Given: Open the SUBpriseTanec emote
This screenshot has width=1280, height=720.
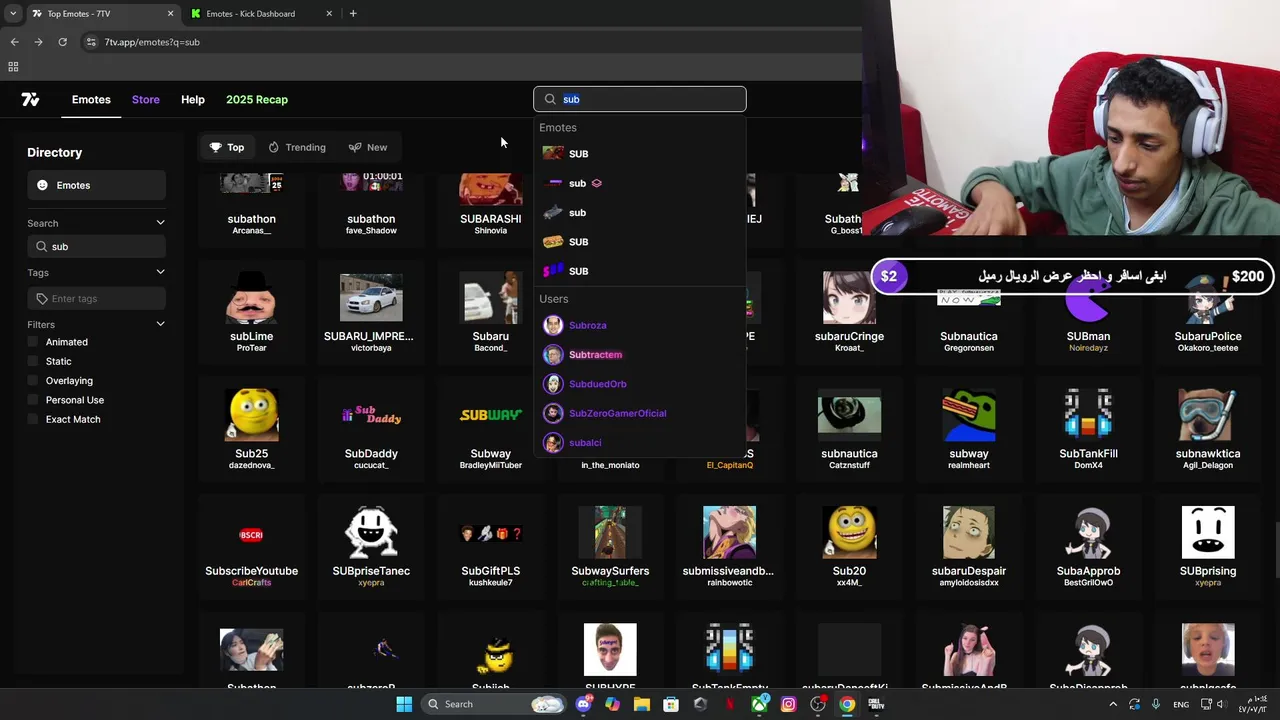Looking at the screenshot, I should click(x=371, y=545).
